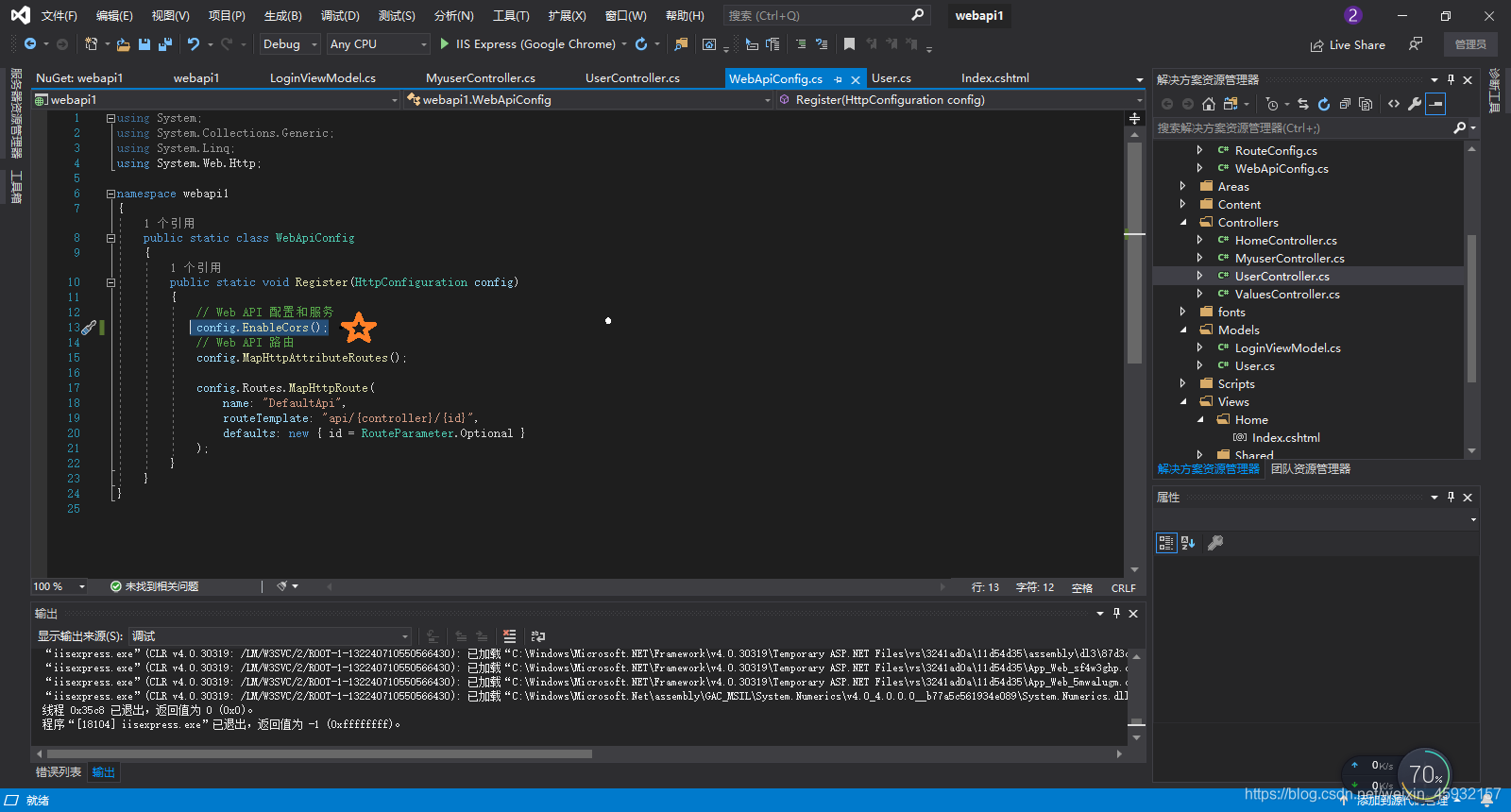Toggle Preview Selected Items button in Solution Explorer
The width and height of the screenshot is (1511, 812).
(x=1435, y=104)
